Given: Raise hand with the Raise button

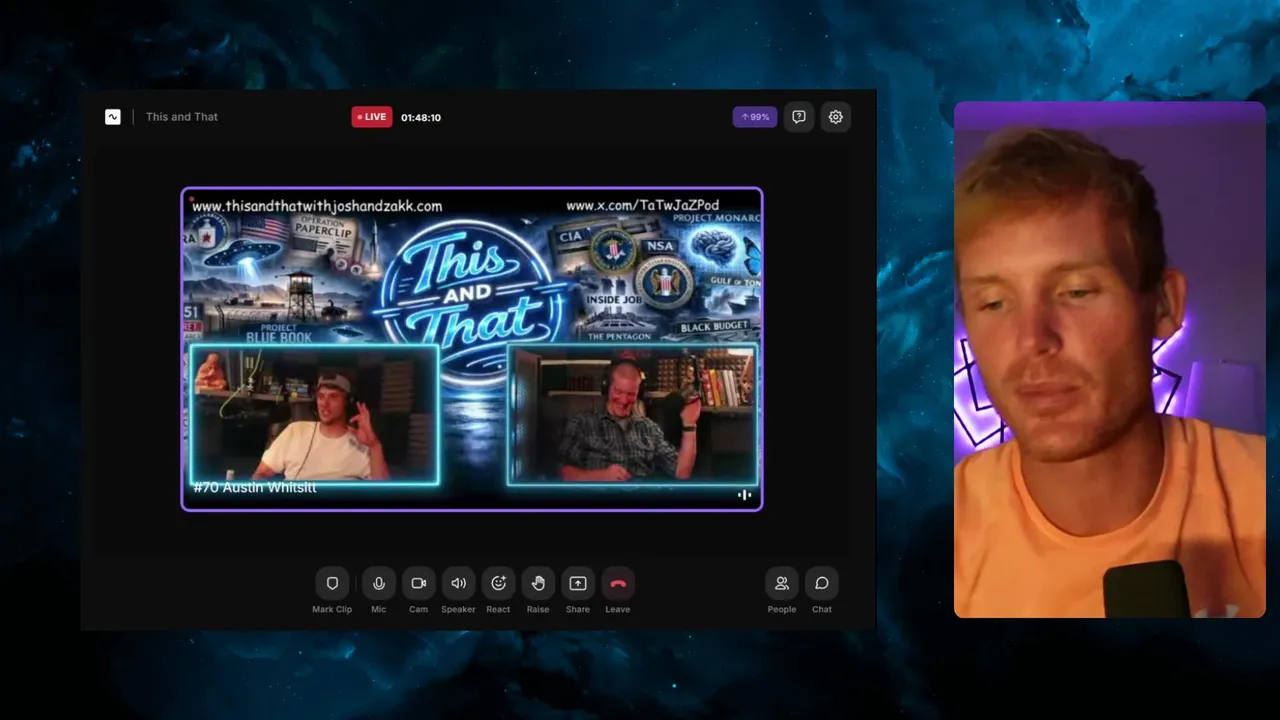Looking at the screenshot, I should pyautogui.click(x=538, y=583).
